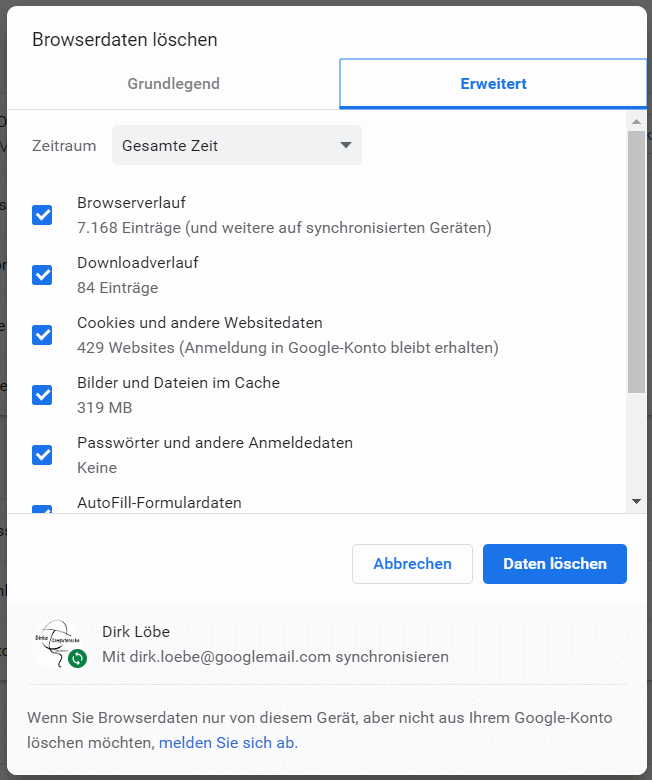Toggle the Downloadverlauf checkbox
Image resolution: width=652 pixels, height=780 pixels.
42,275
